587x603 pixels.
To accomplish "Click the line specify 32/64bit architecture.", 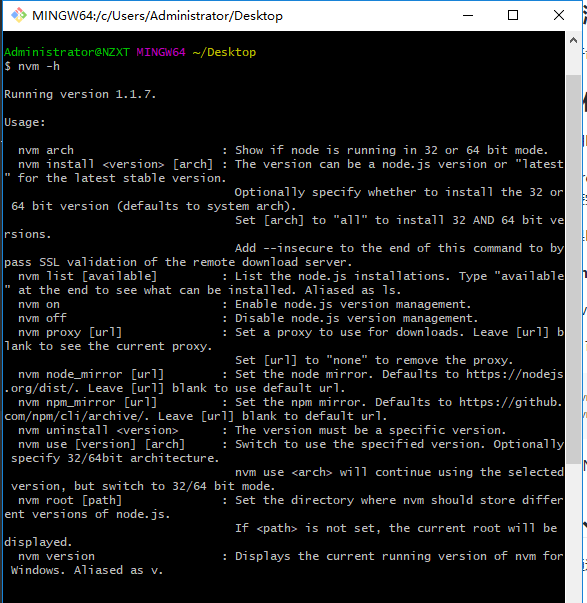I will tap(115, 458).
